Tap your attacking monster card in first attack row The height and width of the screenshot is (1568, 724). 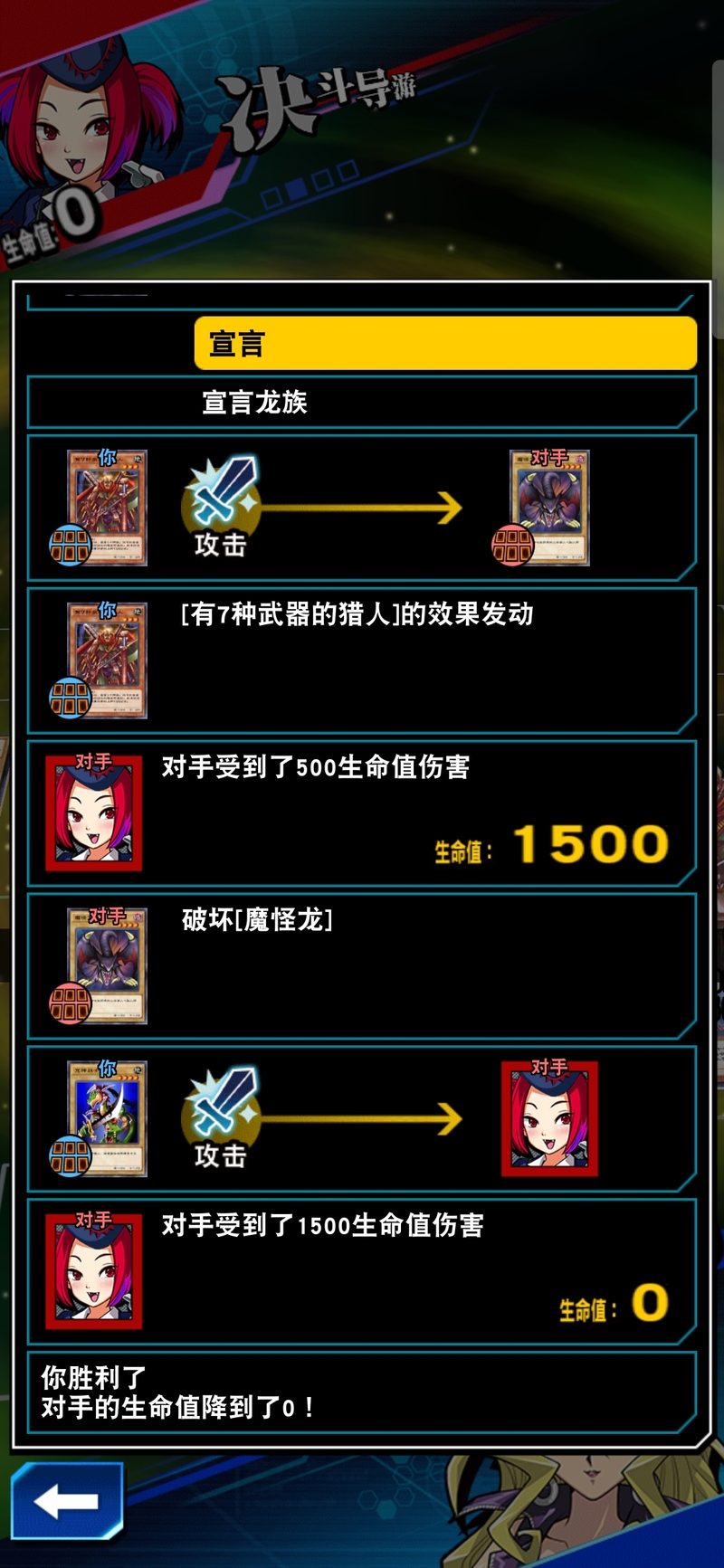(x=106, y=508)
